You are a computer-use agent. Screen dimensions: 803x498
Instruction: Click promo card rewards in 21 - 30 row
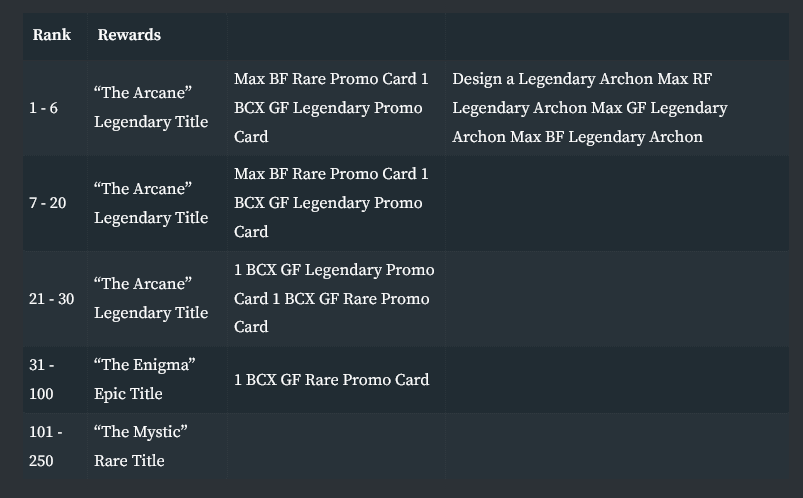[336, 299]
